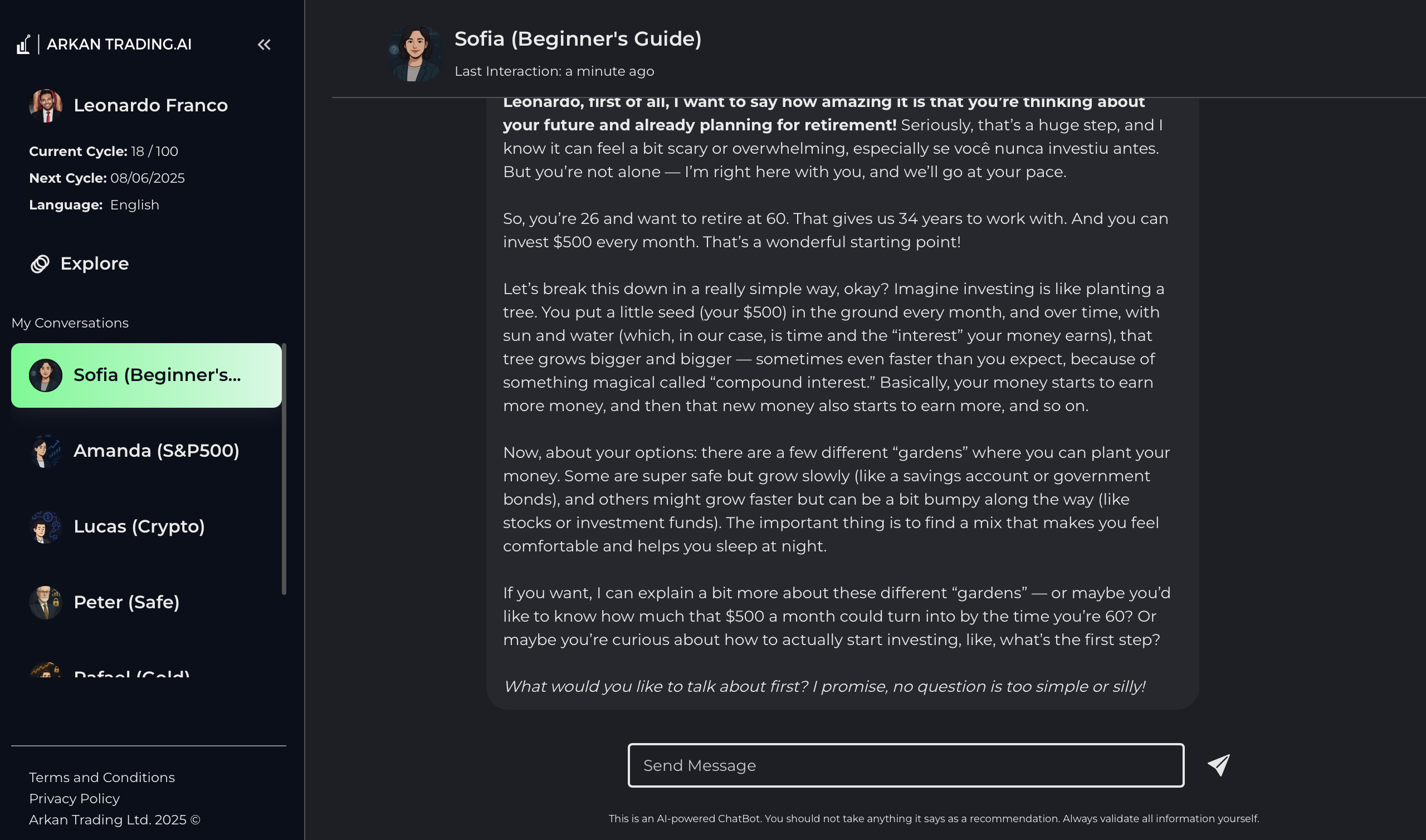Open the Privacy Policy link
The width and height of the screenshot is (1426, 840).
tap(74, 799)
